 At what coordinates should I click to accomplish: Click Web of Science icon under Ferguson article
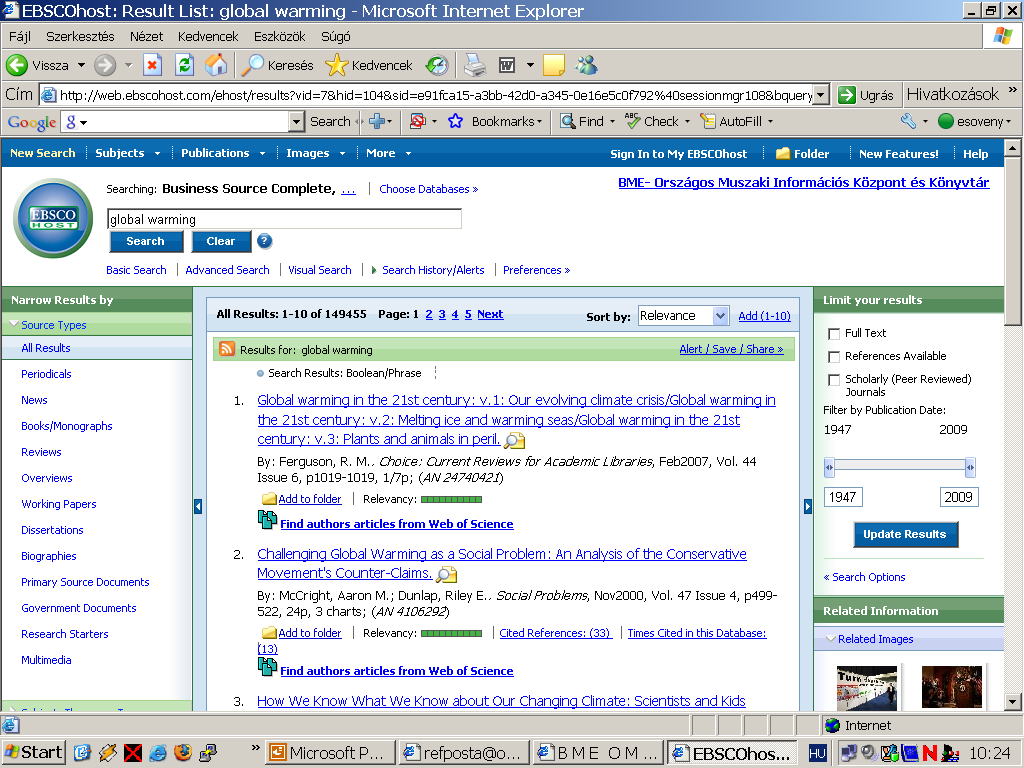click(267, 520)
